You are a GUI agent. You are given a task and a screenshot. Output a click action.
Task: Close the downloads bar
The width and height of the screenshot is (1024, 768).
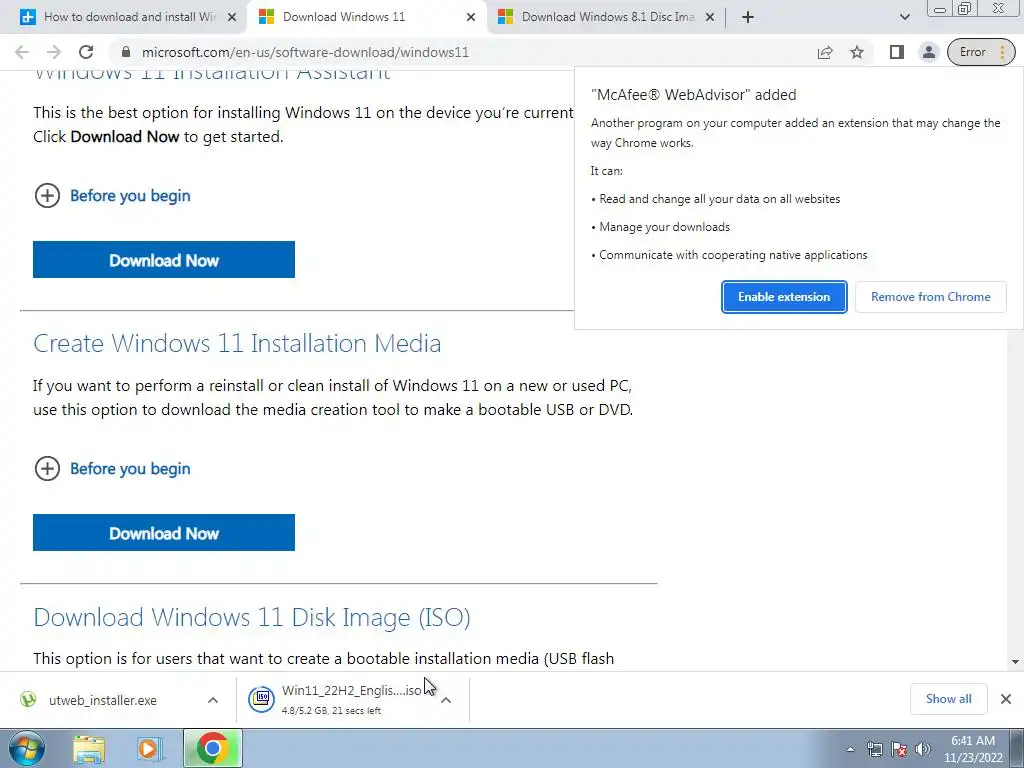pyautogui.click(x=1006, y=699)
